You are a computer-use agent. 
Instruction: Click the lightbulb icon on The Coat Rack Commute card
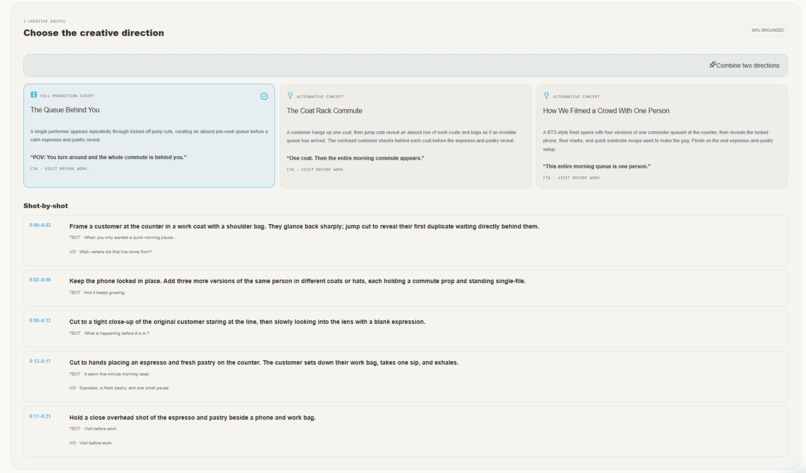[x=290, y=96]
